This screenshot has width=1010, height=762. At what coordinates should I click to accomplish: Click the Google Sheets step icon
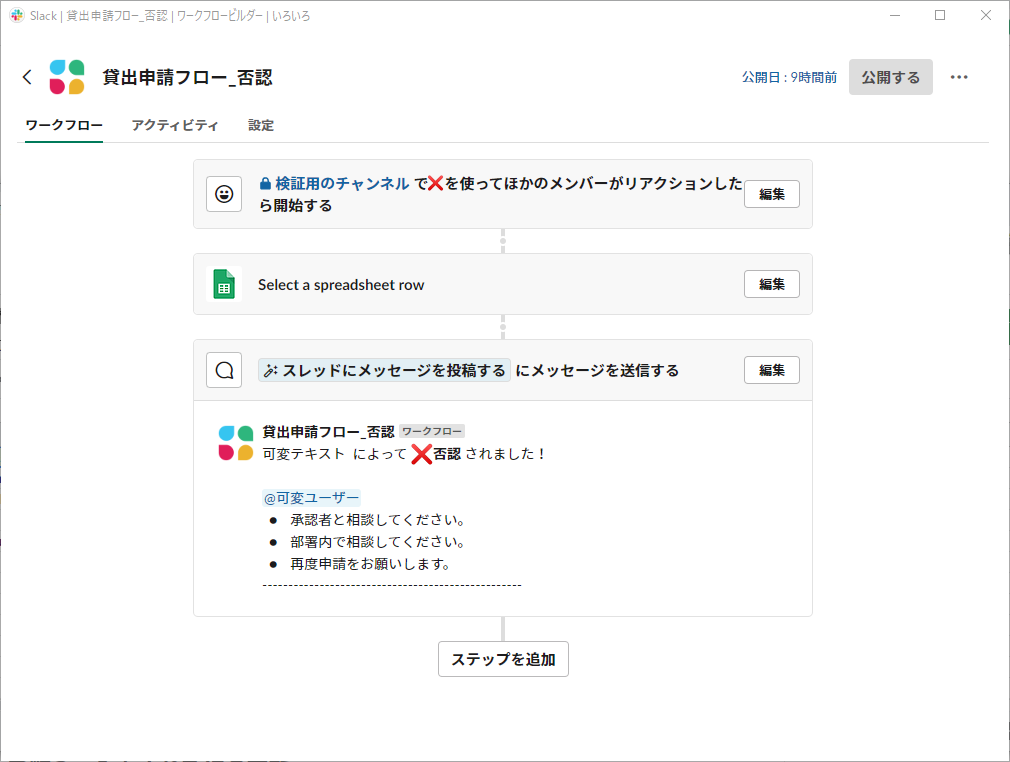pos(224,284)
